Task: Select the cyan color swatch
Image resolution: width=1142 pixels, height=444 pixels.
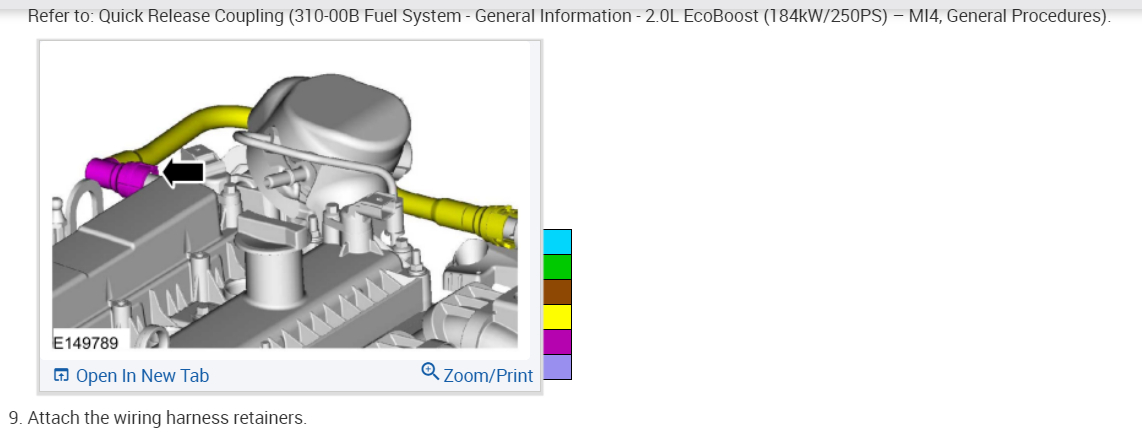Action: point(557,242)
